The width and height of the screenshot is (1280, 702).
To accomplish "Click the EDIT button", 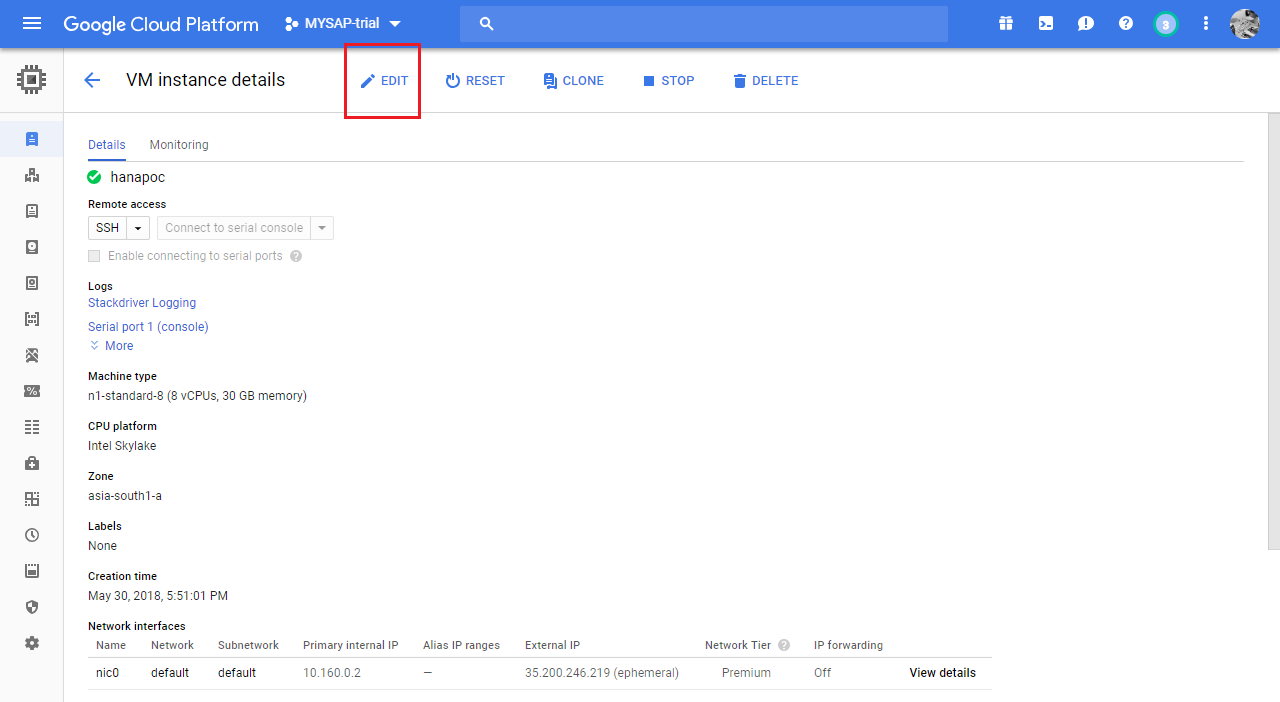I will coord(384,81).
